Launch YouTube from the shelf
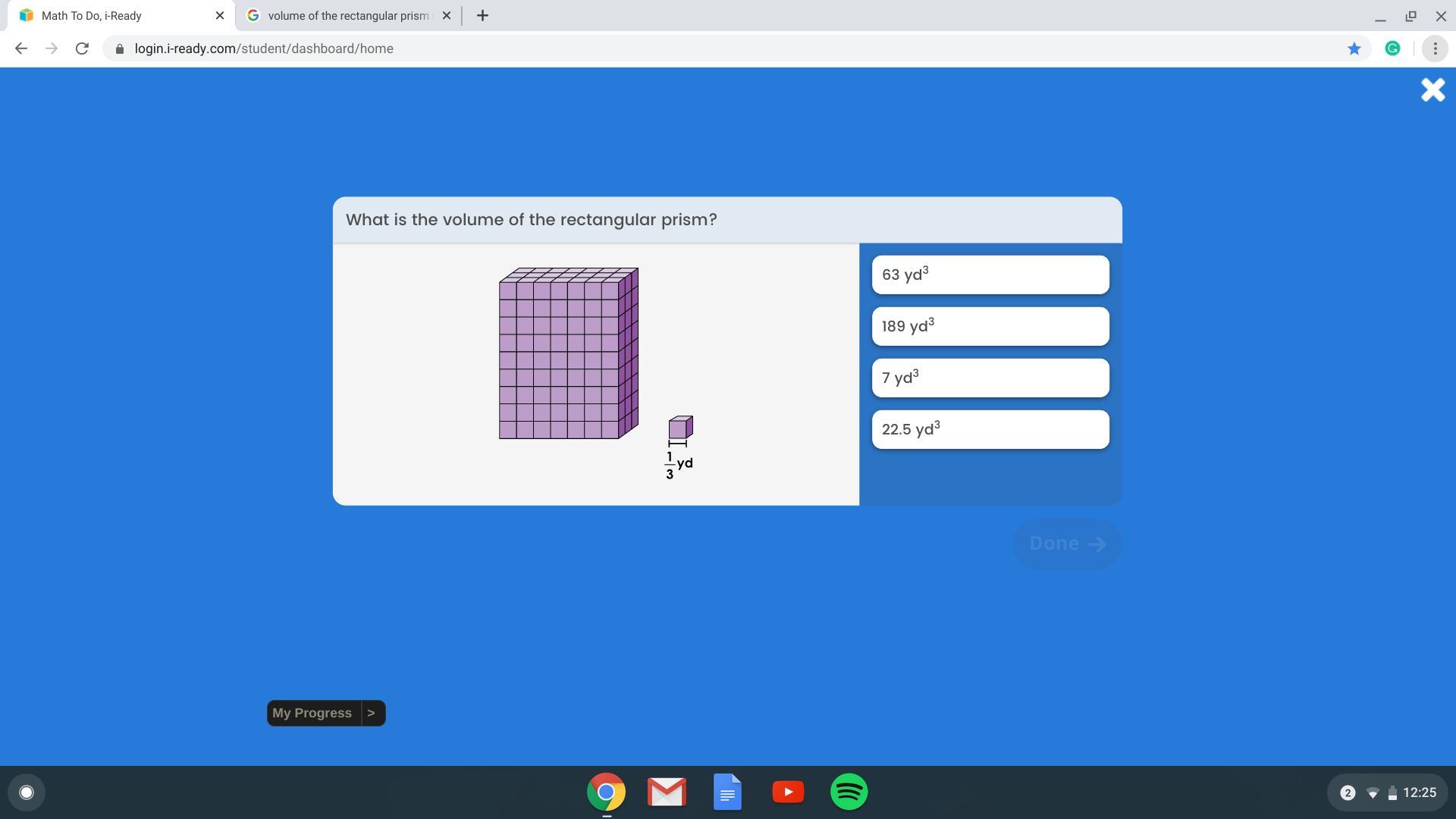1456x819 pixels. pyautogui.click(x=788, y=792)
